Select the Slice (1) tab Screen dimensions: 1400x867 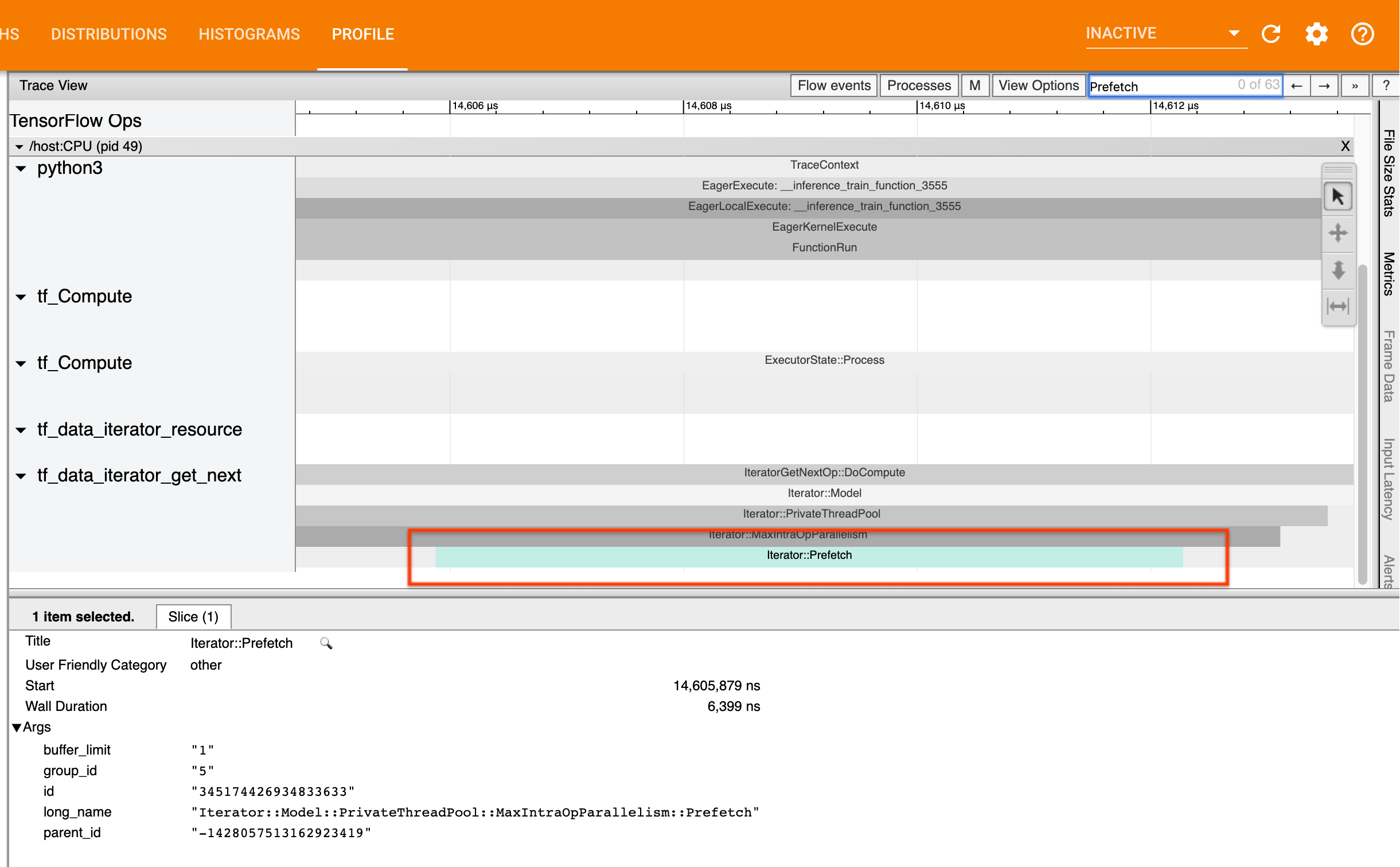coord(193,616)
